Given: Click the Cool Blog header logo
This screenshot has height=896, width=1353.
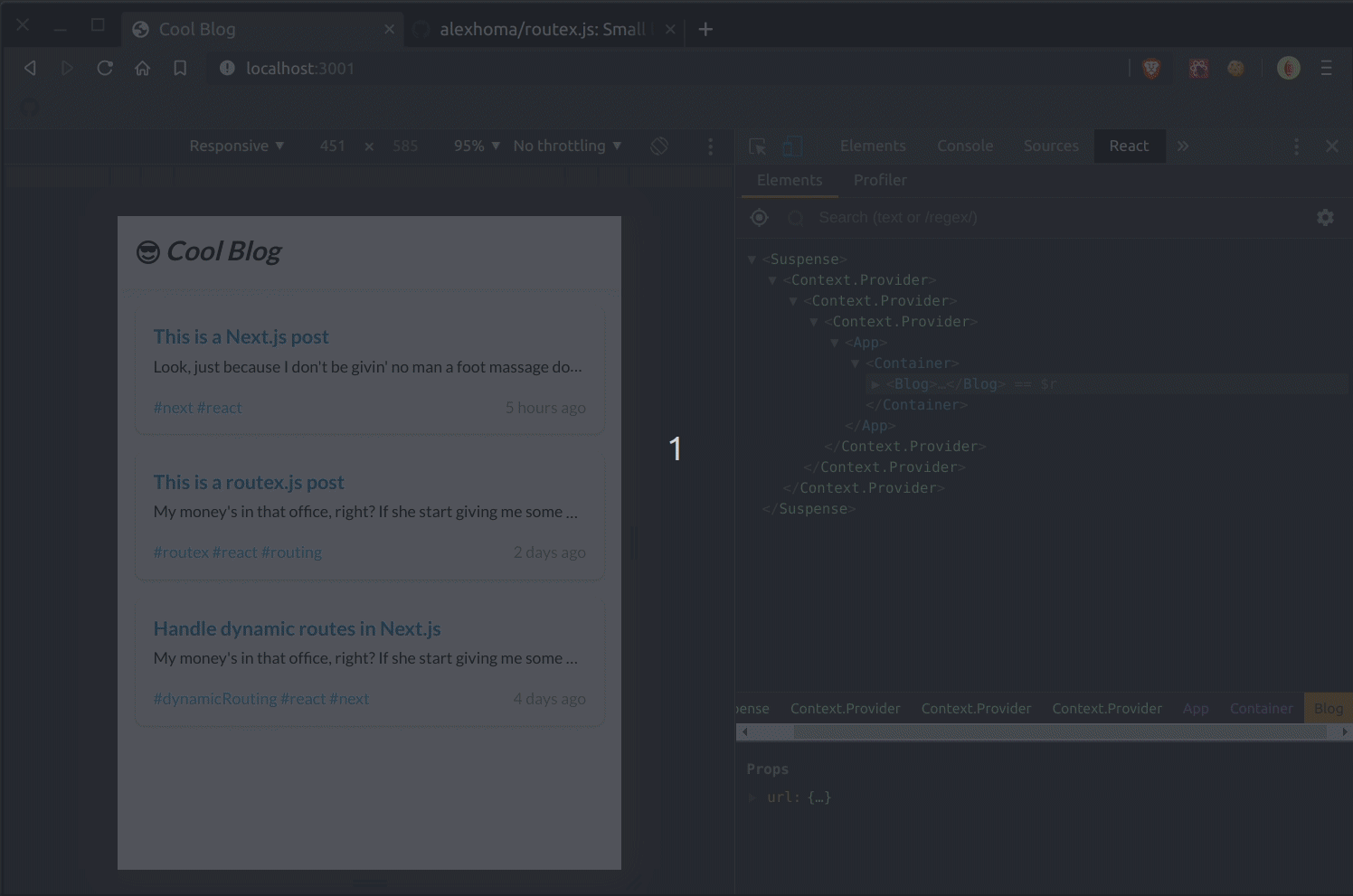Looking at the screenshot, I should point(209,251).
